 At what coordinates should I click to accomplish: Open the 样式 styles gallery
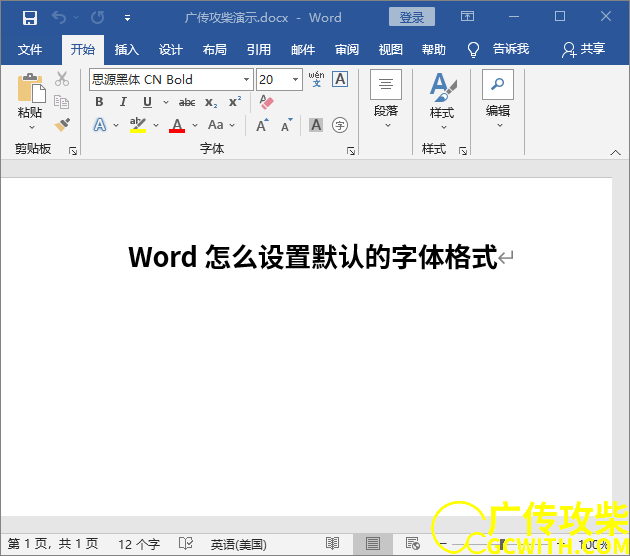click(x=442, y=100)
